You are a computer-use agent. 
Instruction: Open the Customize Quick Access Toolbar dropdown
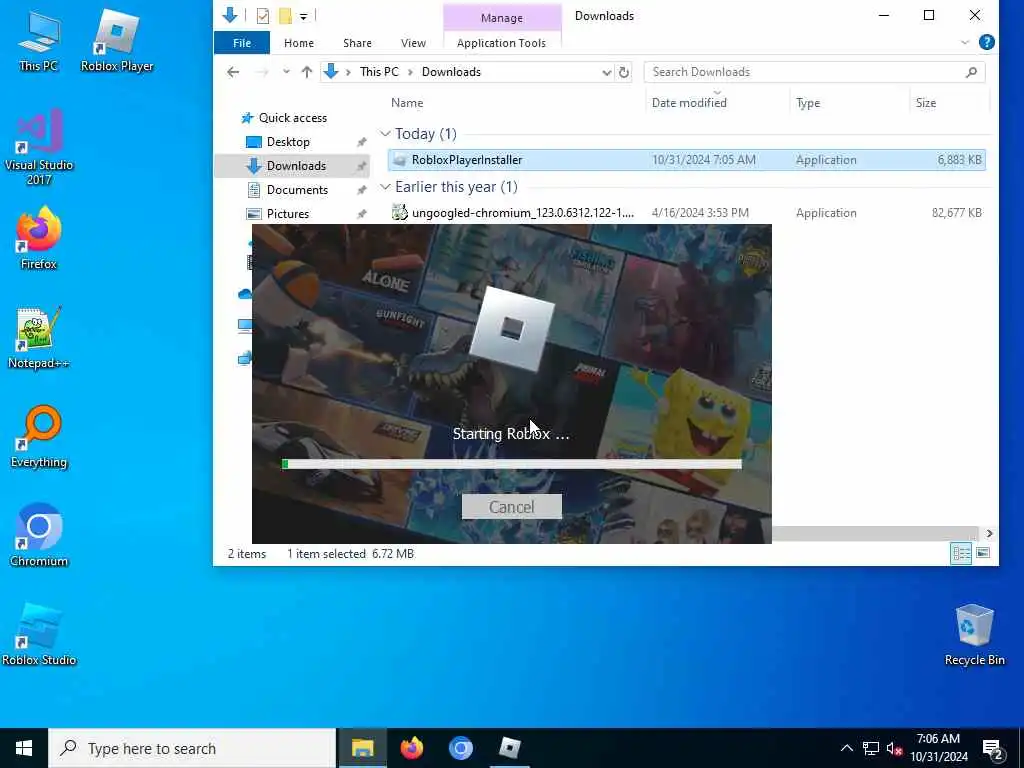pyautogui.click(x=304, y=16)
